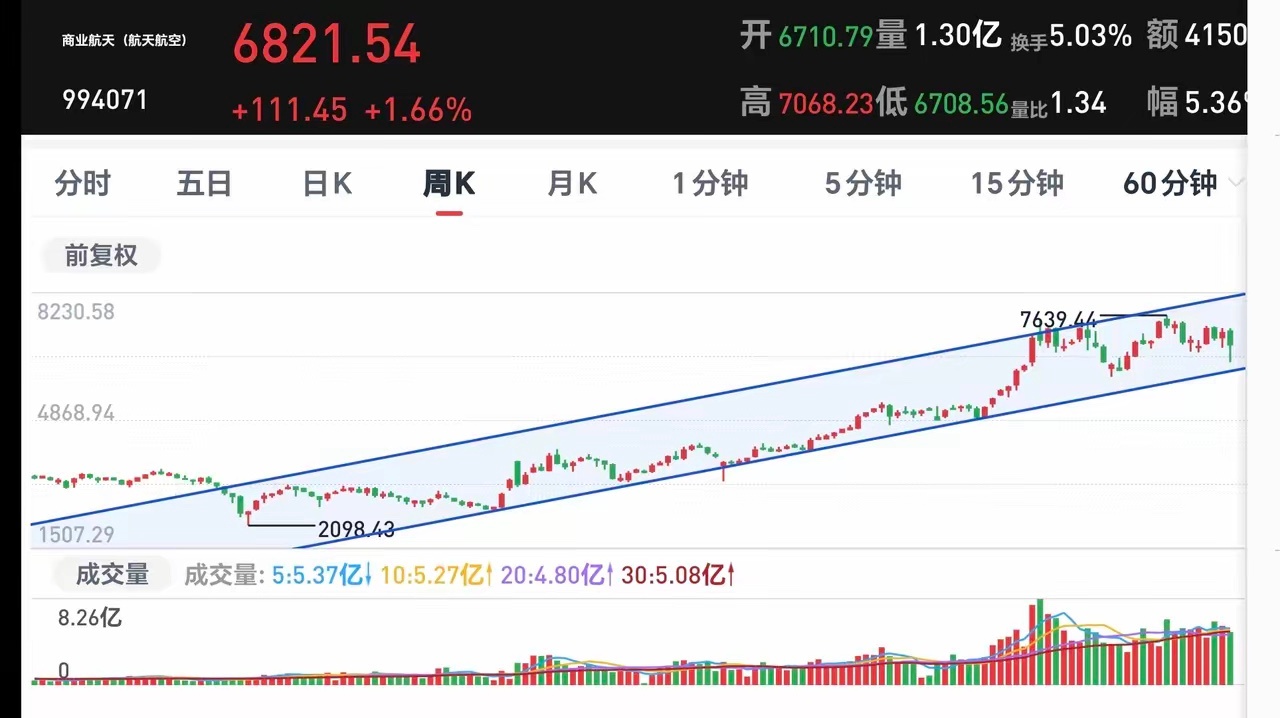Choose the 15分钟 interval tab

point(1017,184)
